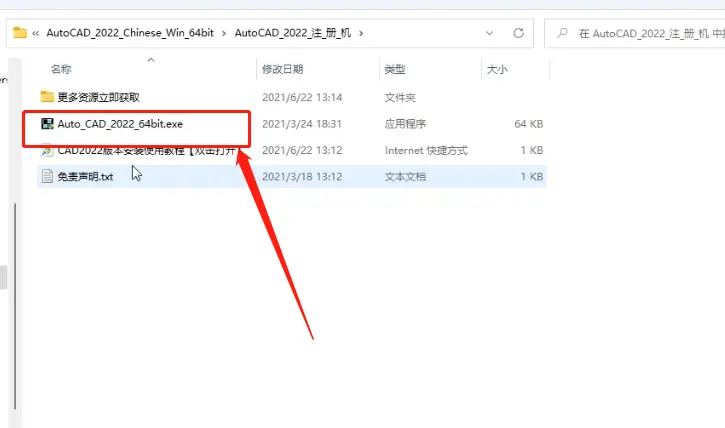Screen dimensions: 725x428
Task: Click the Auto_CAD_2022_64bit.exe application icon
Action: tap(47, 123)
